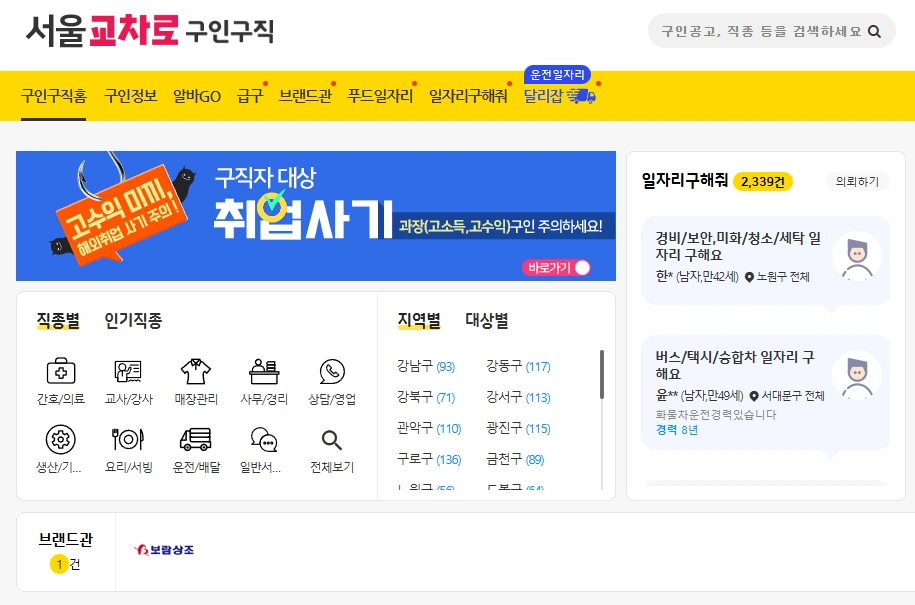Click the 달리잡 delivery truck icon
The width and height of the screenshot is (915, 605).
(581, 96)
